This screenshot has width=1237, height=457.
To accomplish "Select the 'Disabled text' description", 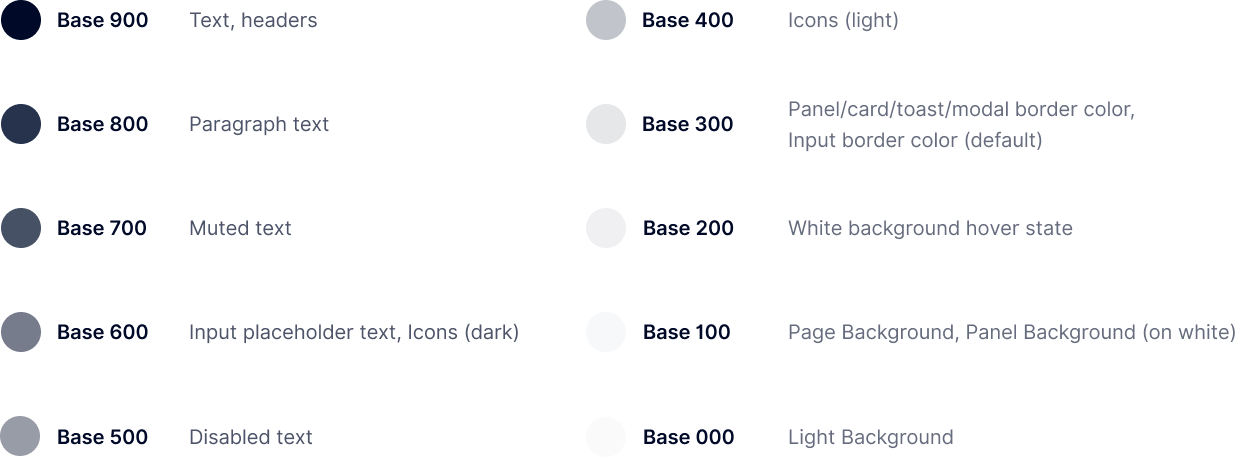I will click(251, 437).
